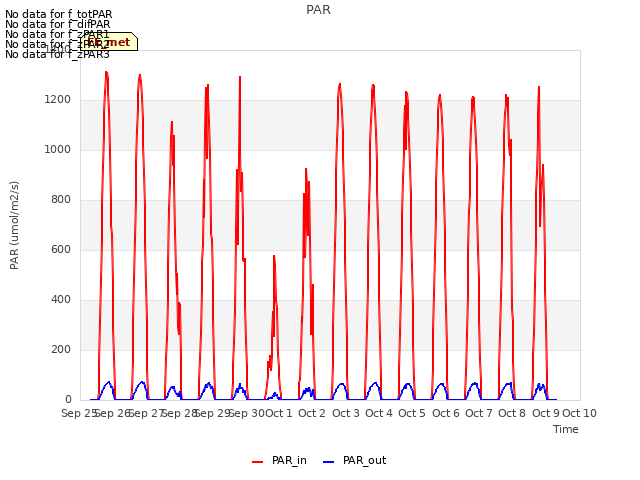
Task: Click the EE_met annotation label
Action: point(109,42)
